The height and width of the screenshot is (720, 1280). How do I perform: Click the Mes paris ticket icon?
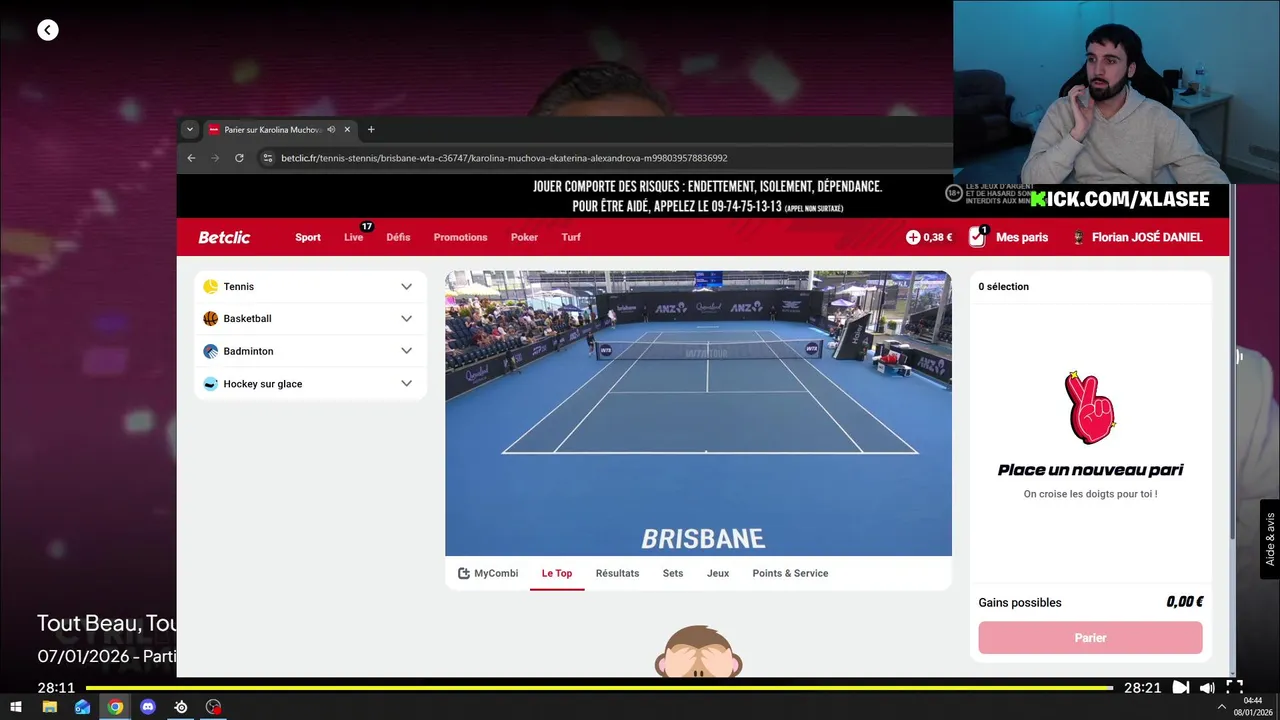pyautogui.click(x=977, y=236)
